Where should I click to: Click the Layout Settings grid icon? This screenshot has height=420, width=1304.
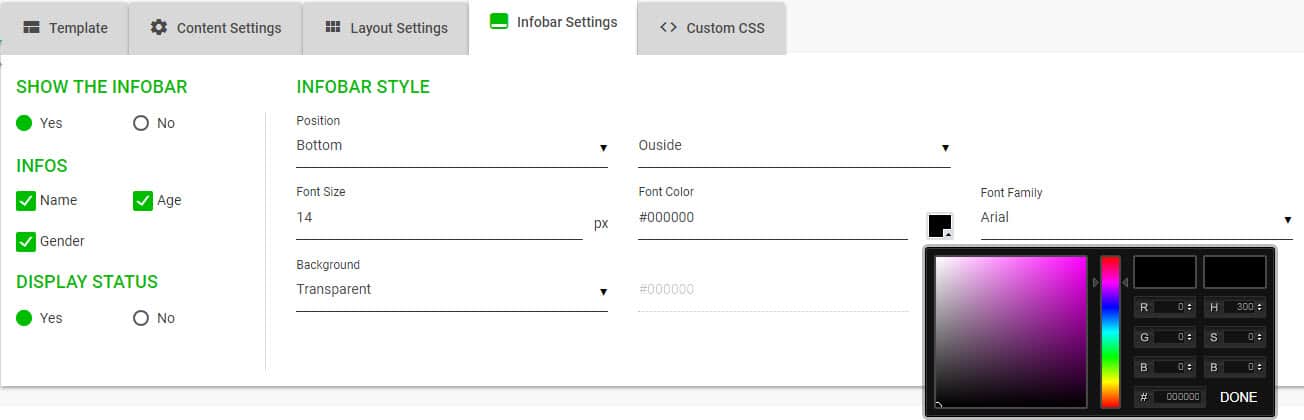pyautogui.click(x=333, y=28)
